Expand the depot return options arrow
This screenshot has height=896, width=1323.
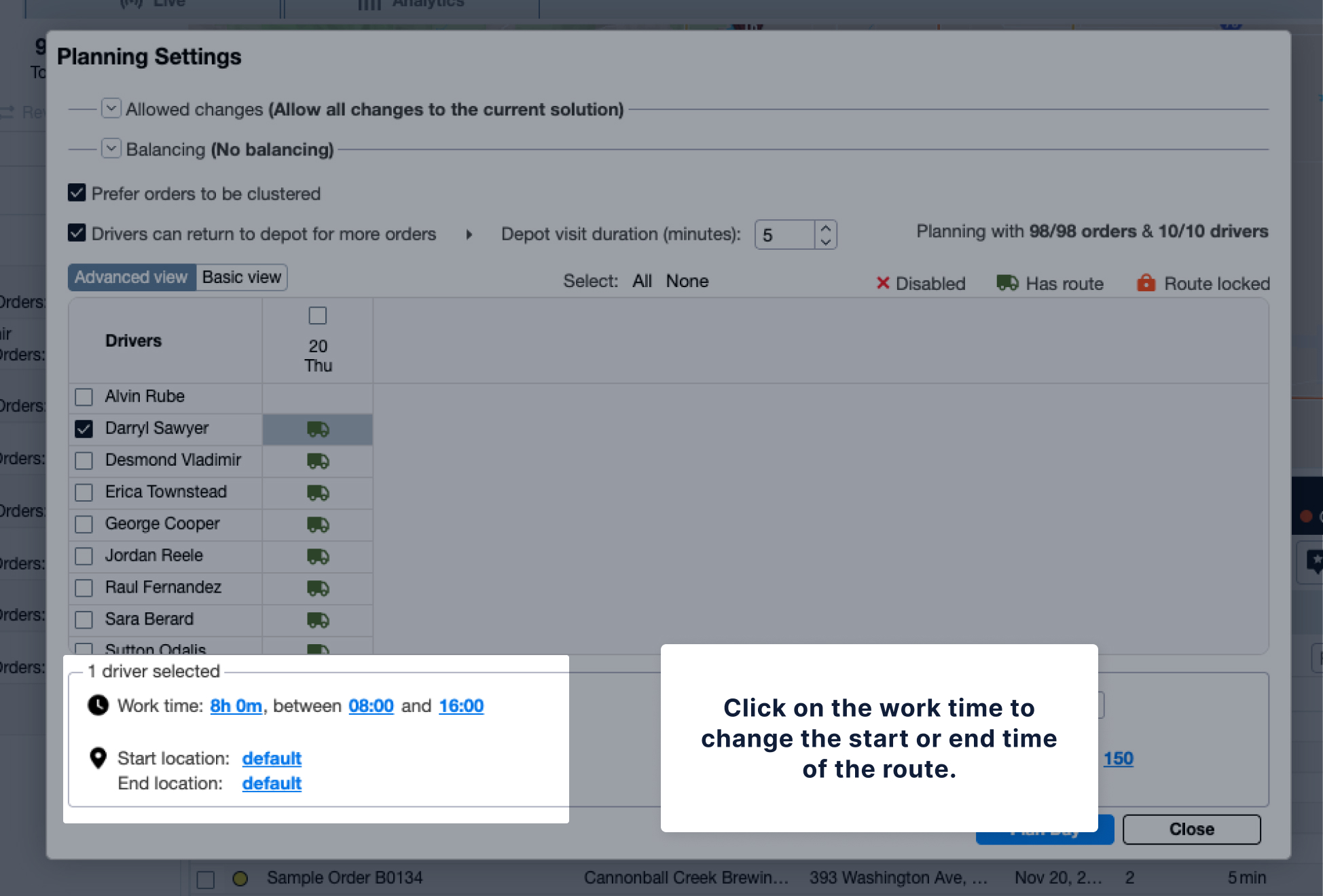469,235
